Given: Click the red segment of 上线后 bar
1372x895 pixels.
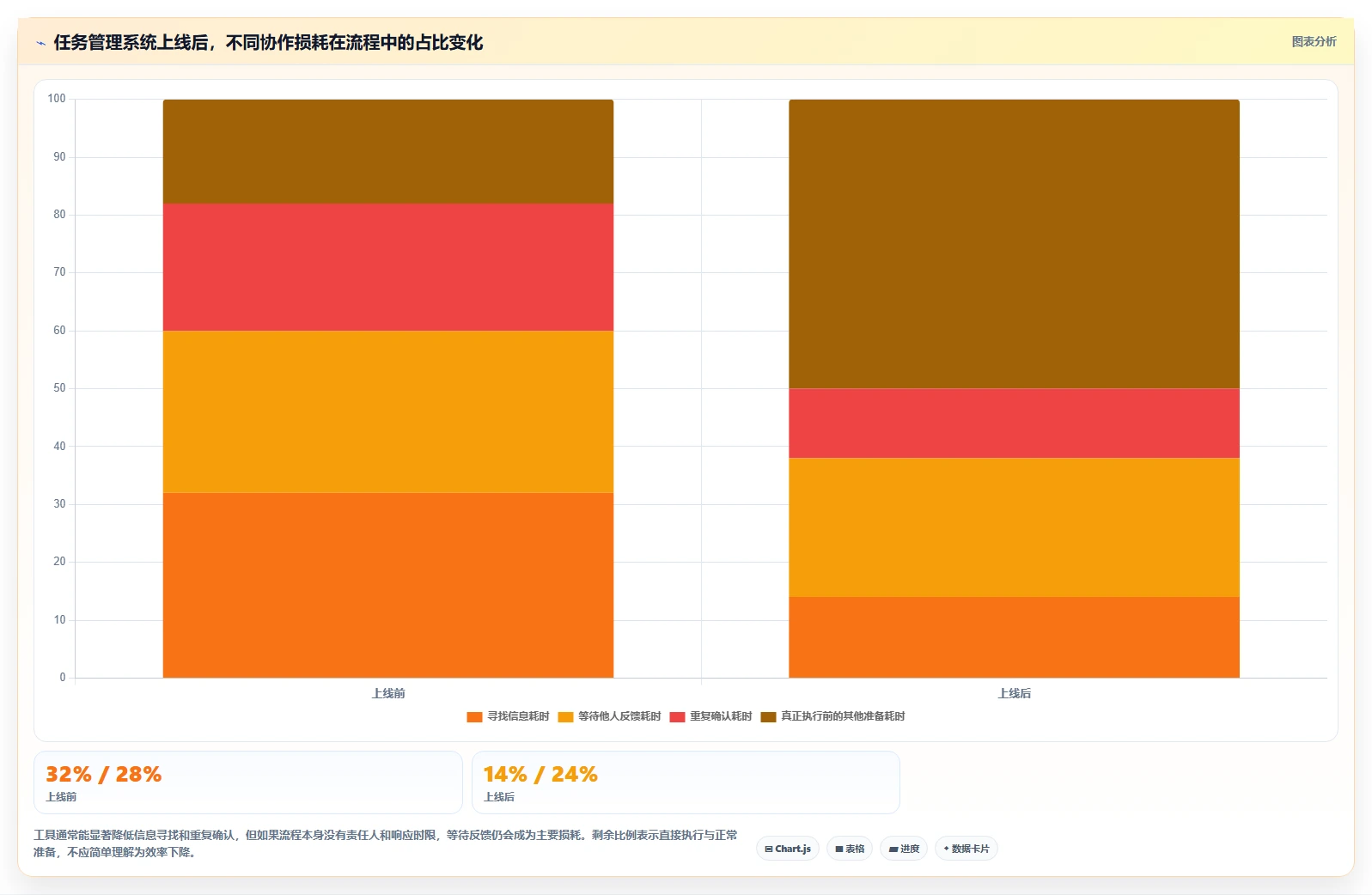Looking at the screenshot, I should pyautogui.click(x=1014, y=423).
